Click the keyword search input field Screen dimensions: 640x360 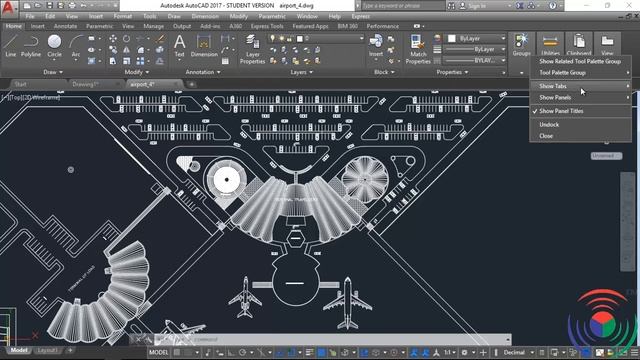[x=403, y=6]
